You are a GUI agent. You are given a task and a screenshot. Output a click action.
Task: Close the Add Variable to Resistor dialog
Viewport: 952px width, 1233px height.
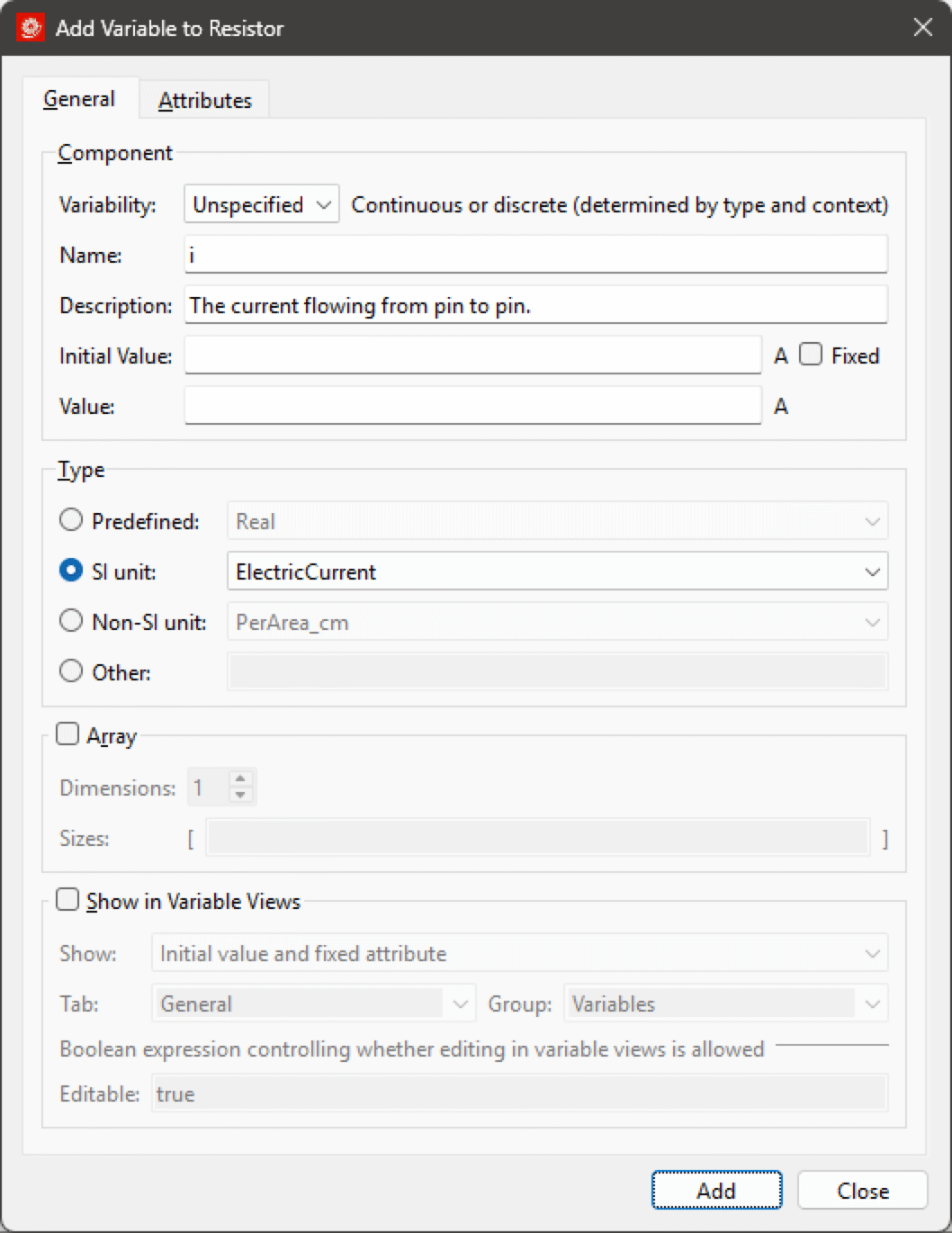pos(922,28)
